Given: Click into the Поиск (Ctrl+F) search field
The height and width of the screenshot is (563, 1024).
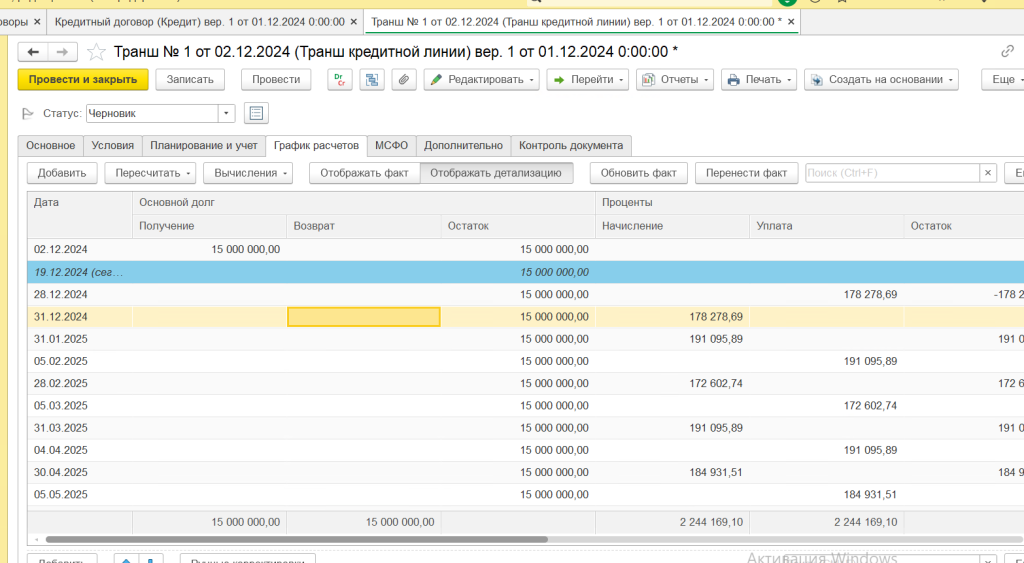Looking at the screenshot, I should tap(892, 173).
